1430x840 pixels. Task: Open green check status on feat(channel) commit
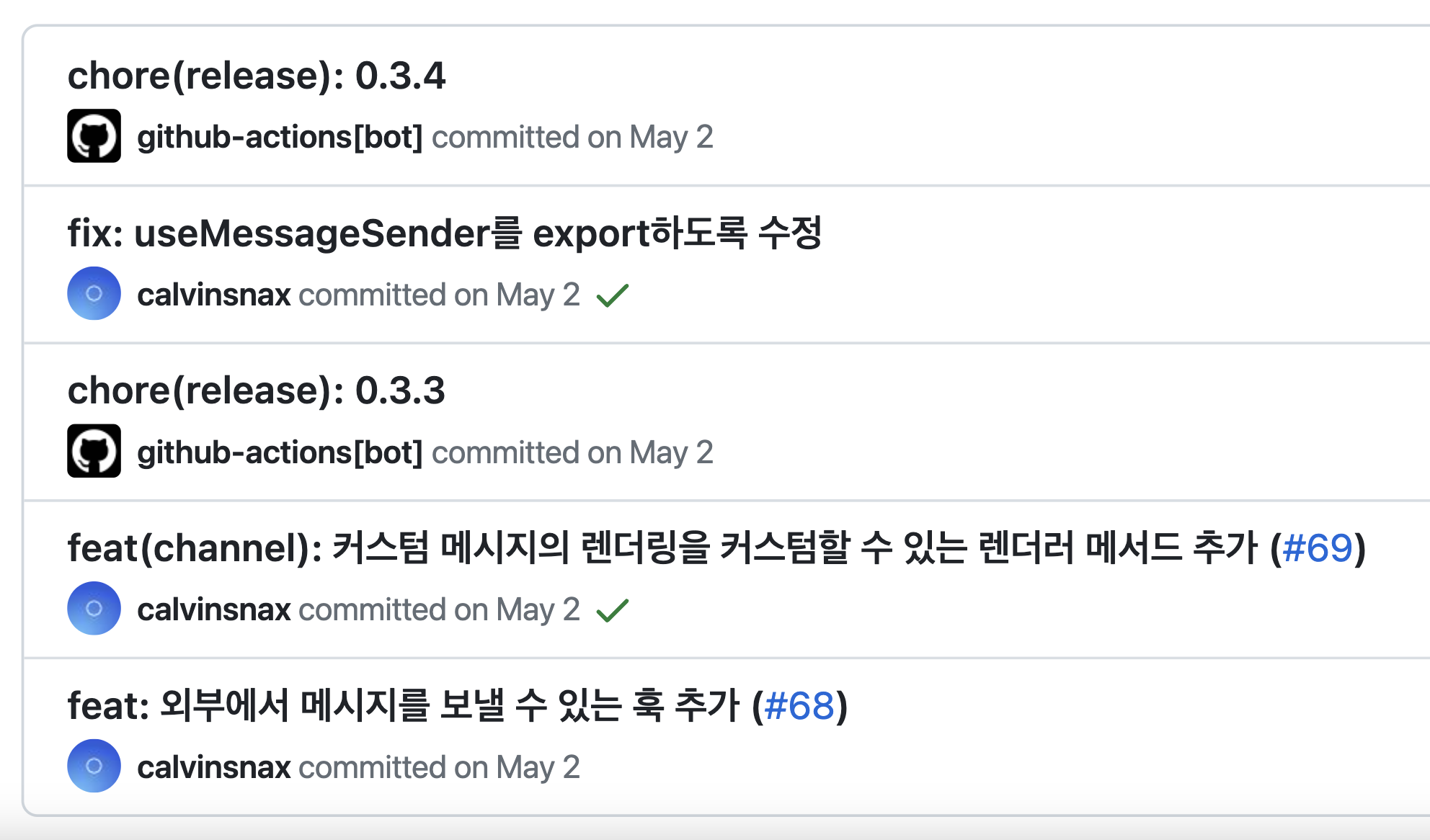pos(613,610)
